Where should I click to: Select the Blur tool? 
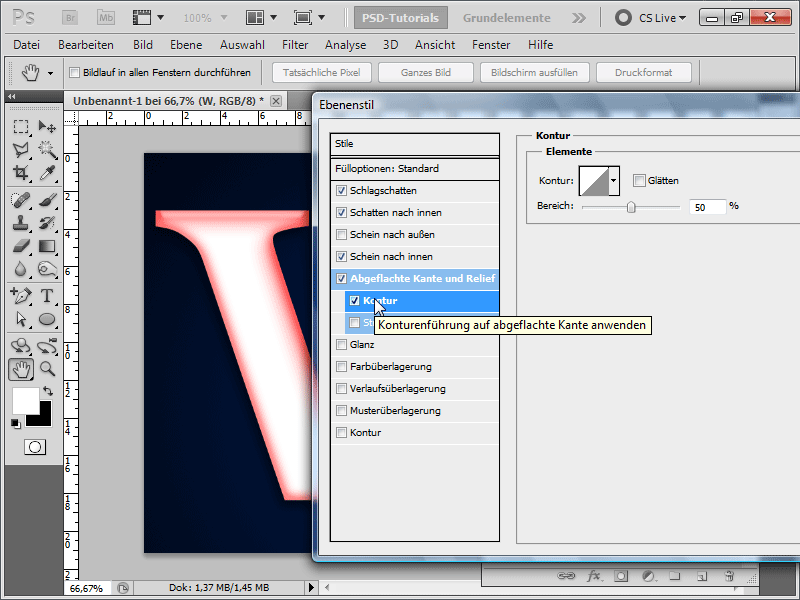click(21, 269)
